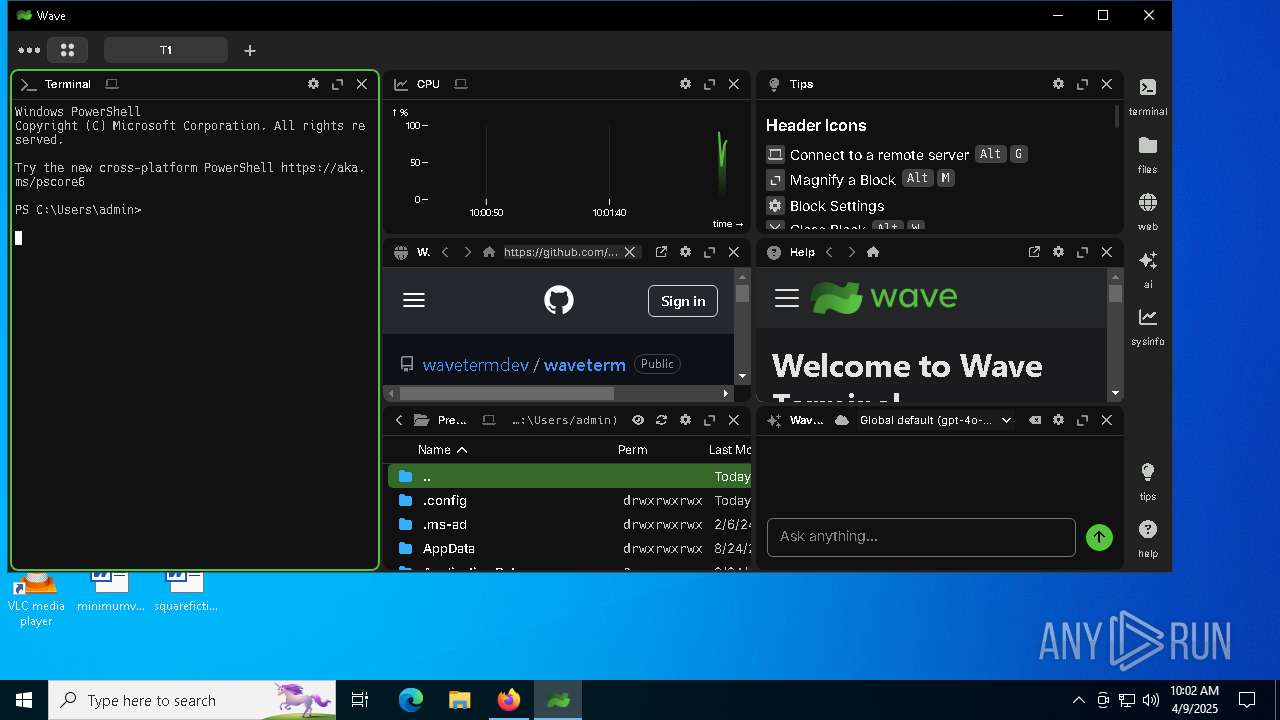1280x720 pixels.
Task: Open the workspace switcher grid icon
Action: (x=67, y=50)
